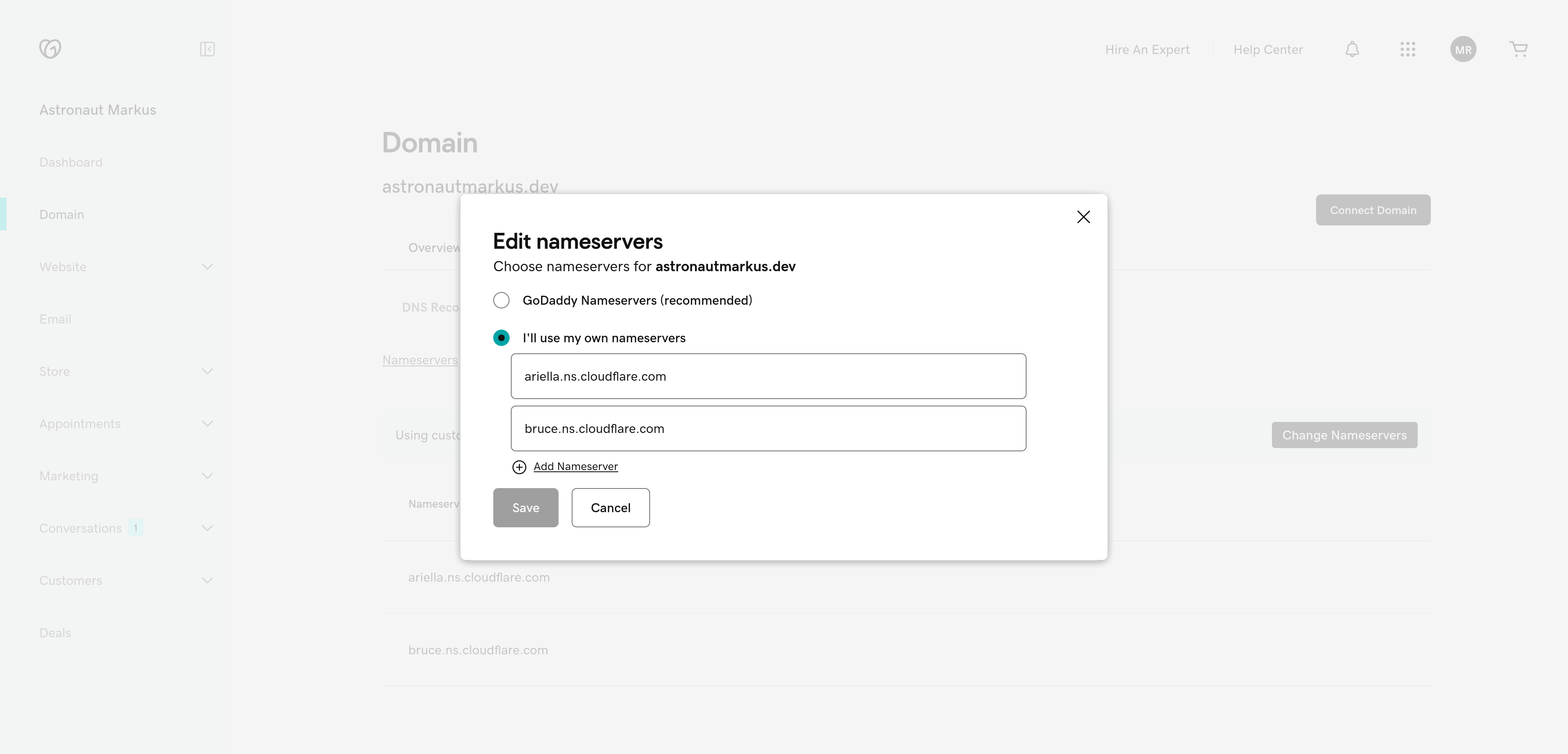Click the plus icon beside Add Nameserver

(x=519, y=466)
